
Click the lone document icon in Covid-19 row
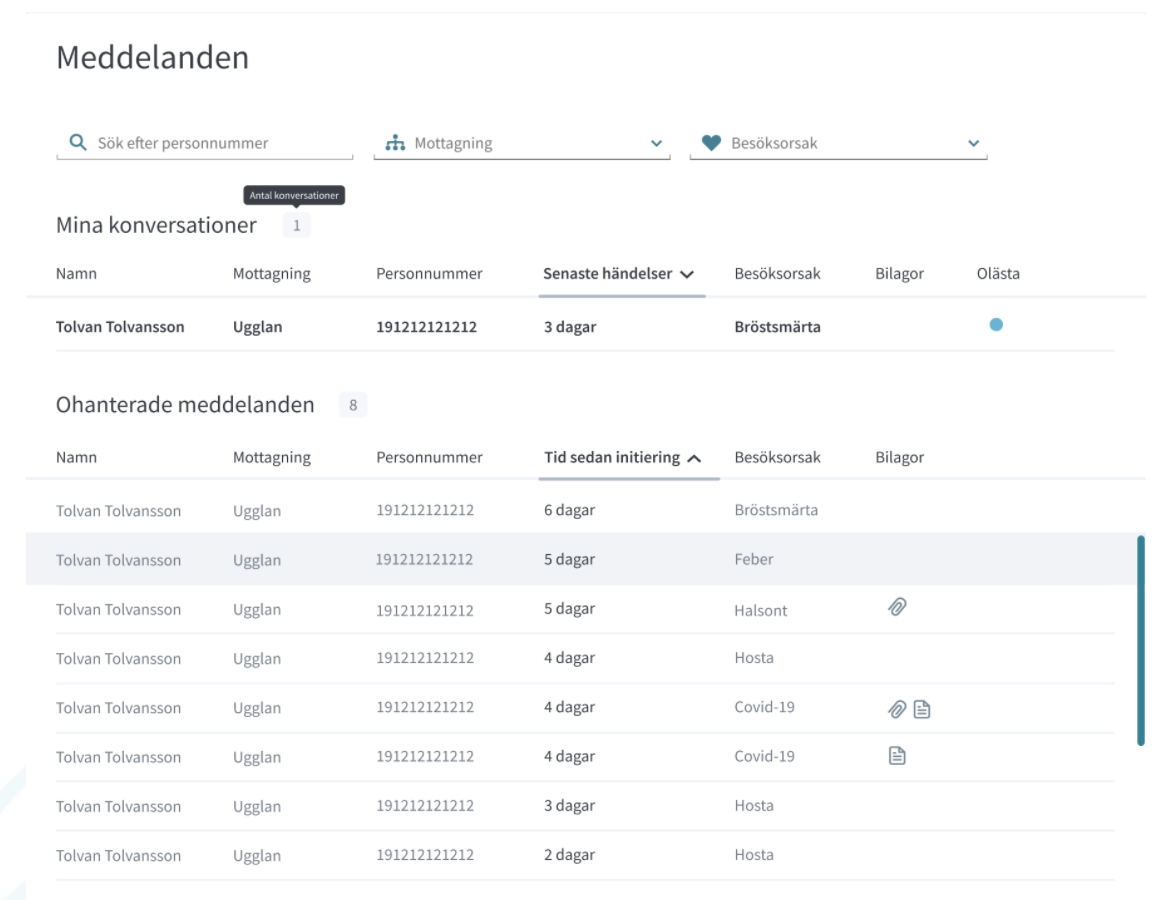click(x=898, y=756)
